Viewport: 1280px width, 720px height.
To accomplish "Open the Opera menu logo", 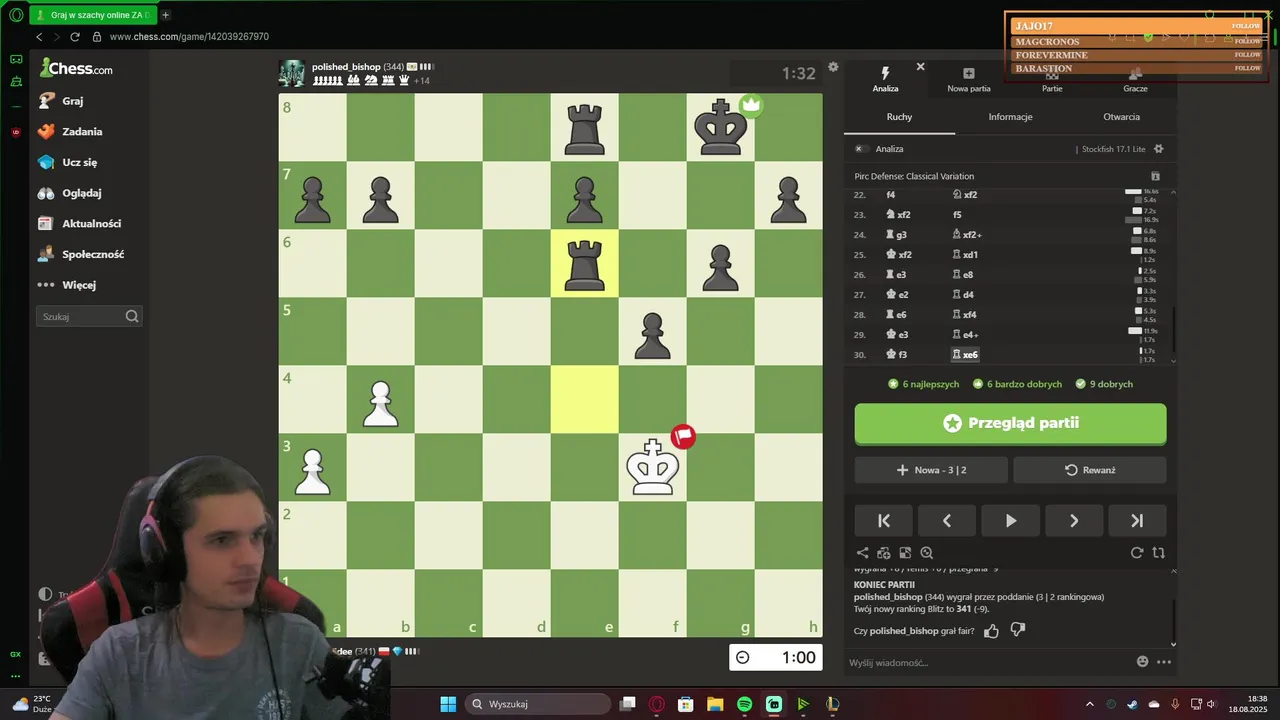I will pyautogui.click(x=16, y=15).
